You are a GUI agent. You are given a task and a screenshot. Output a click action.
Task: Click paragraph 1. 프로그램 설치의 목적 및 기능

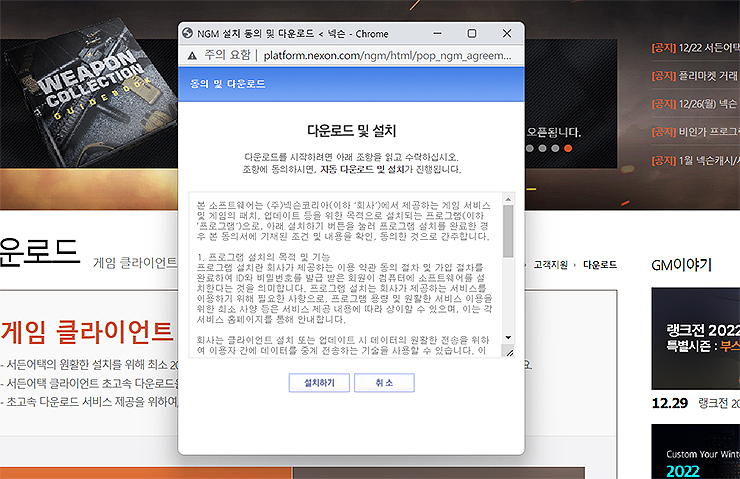pos(263,257)
